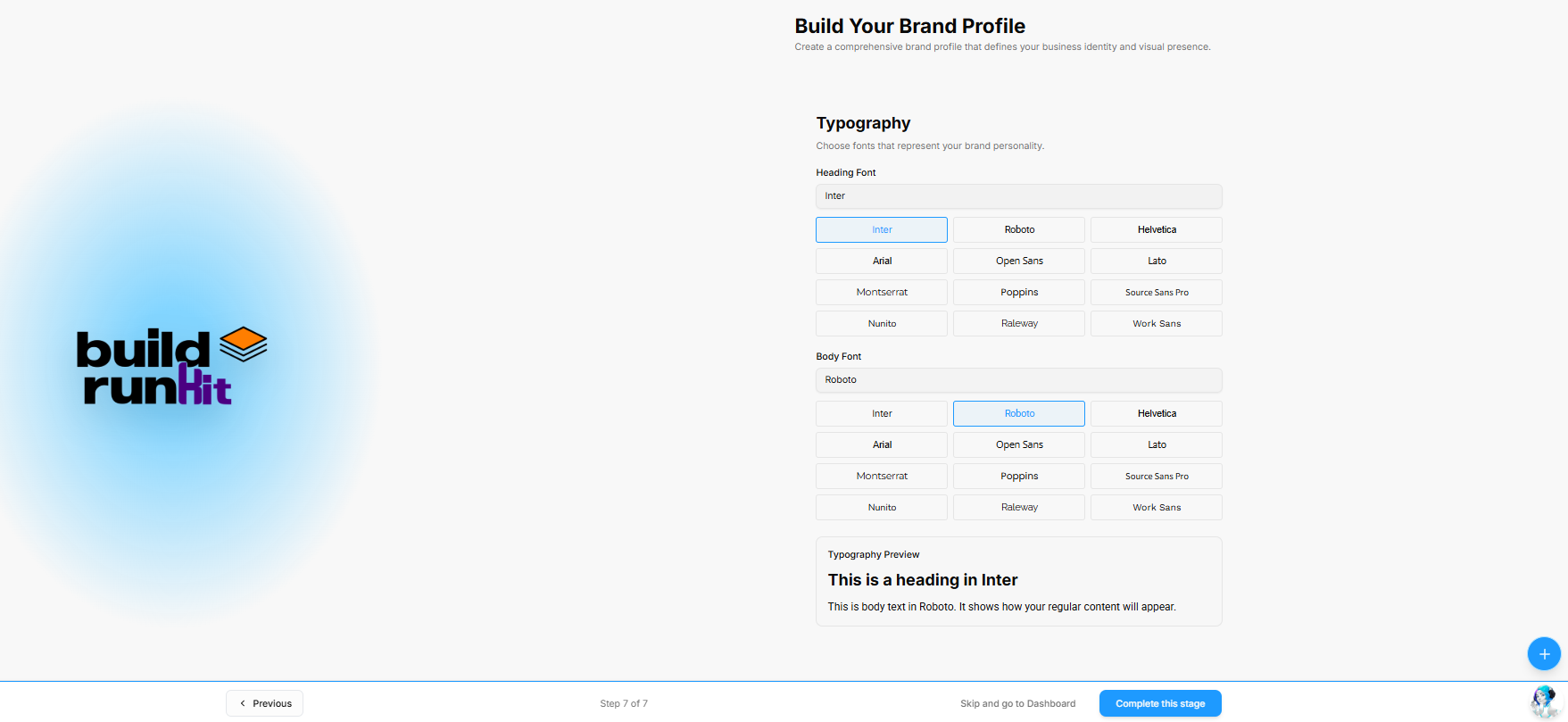Viewport: 1568px width, 722px height.
Task: Pick Montserrat for the body font
Action: click(x=882, y=476)
